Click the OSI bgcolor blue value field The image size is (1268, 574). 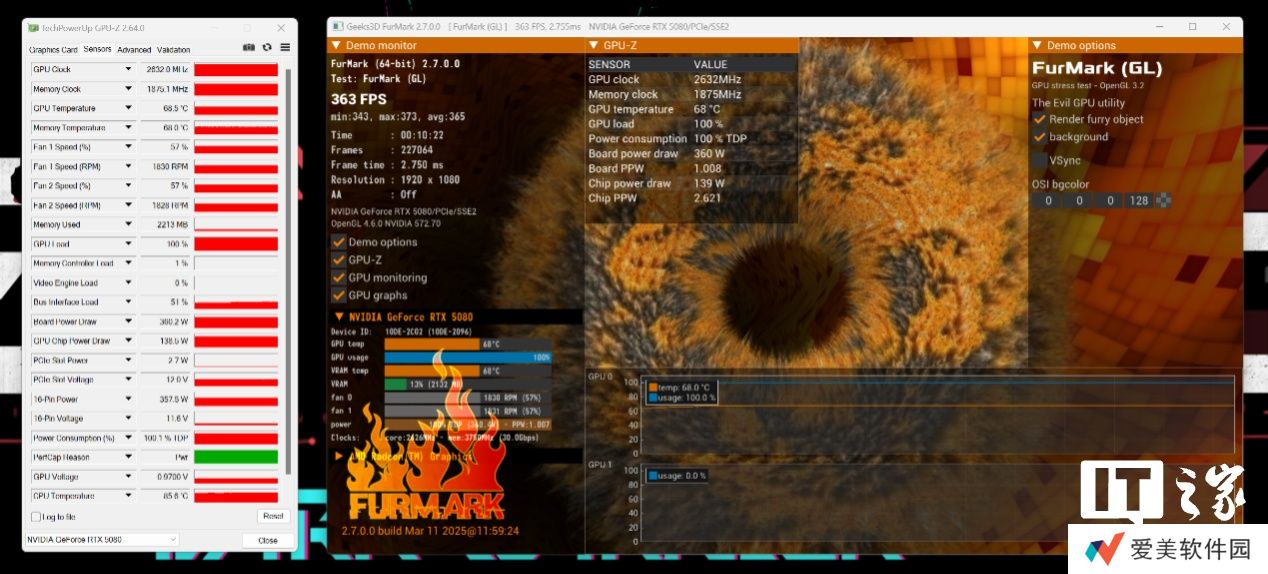click(x=1108, y=200)
